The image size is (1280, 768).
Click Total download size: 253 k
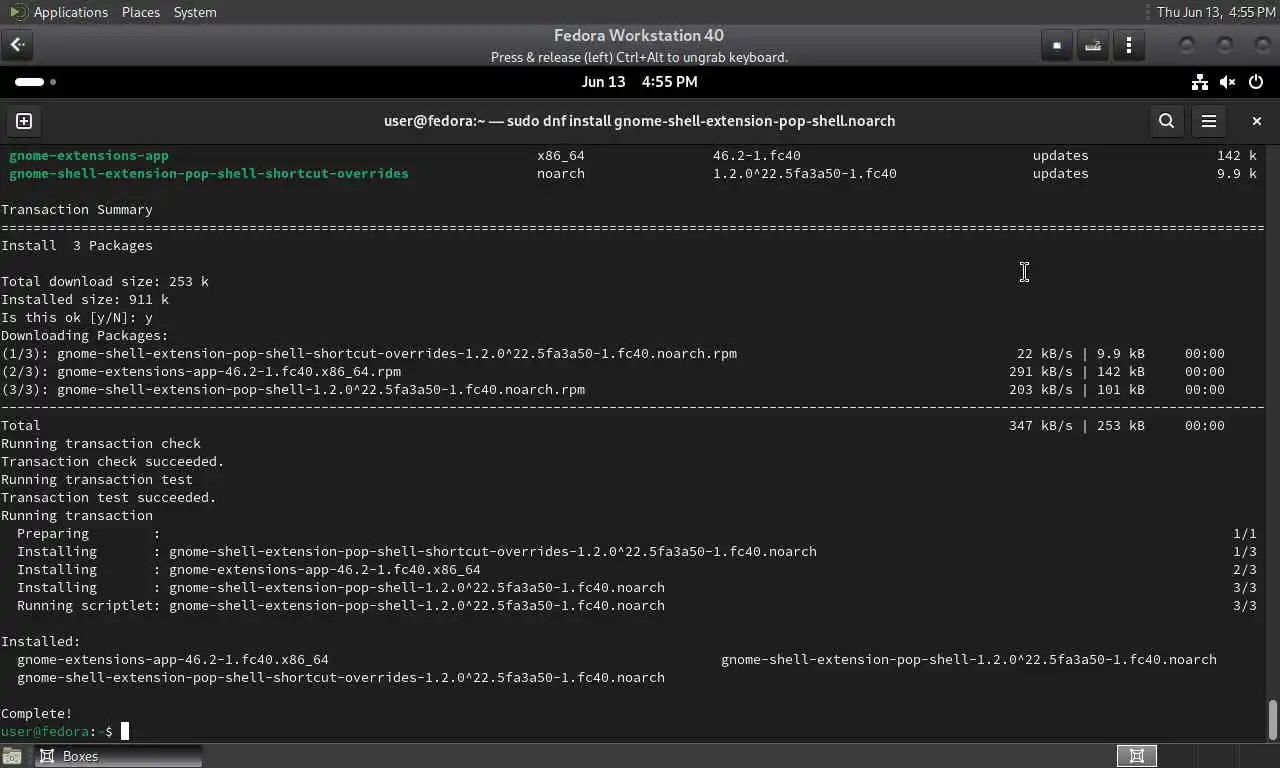point(105,281)
